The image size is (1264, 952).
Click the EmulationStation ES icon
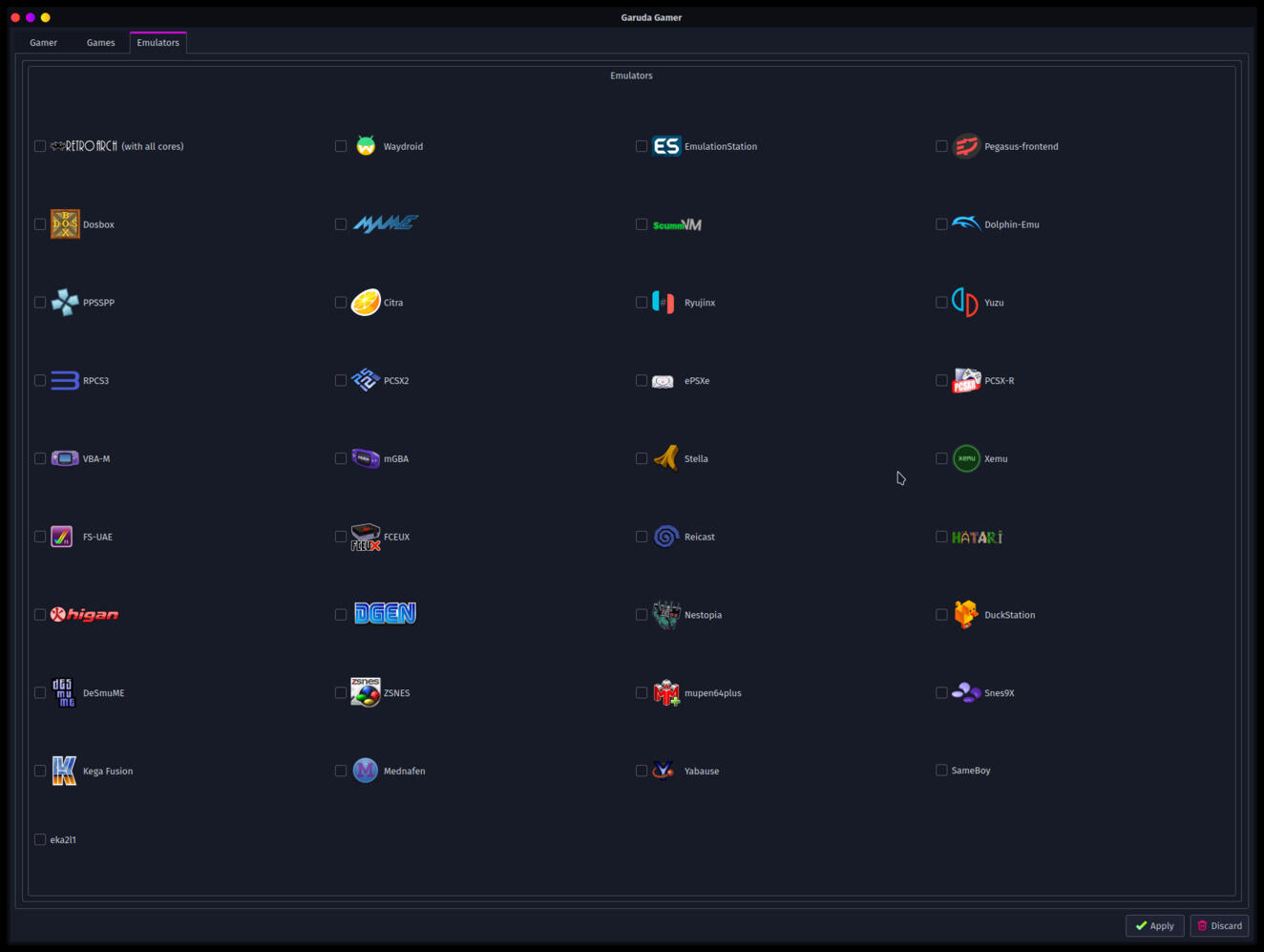pos(666,146)
